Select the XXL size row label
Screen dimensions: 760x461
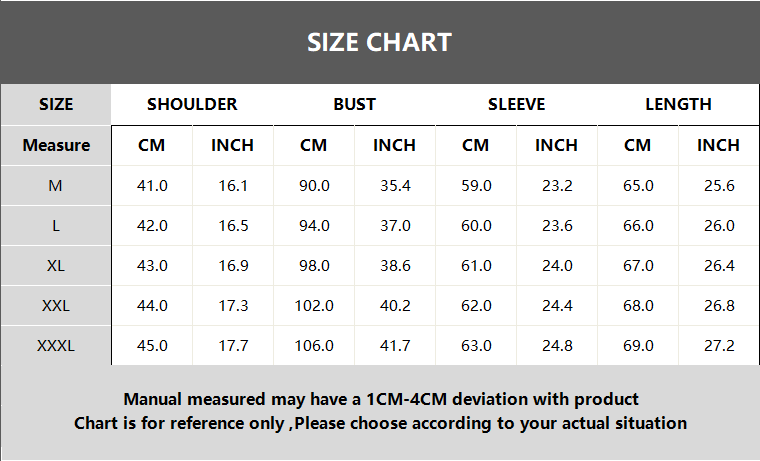click(56, 306)
